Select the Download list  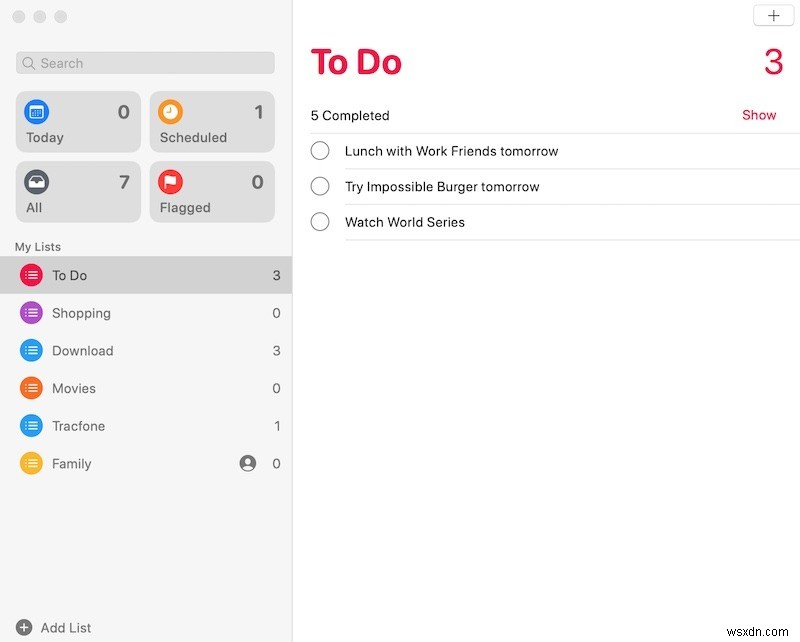coord(146,351)
